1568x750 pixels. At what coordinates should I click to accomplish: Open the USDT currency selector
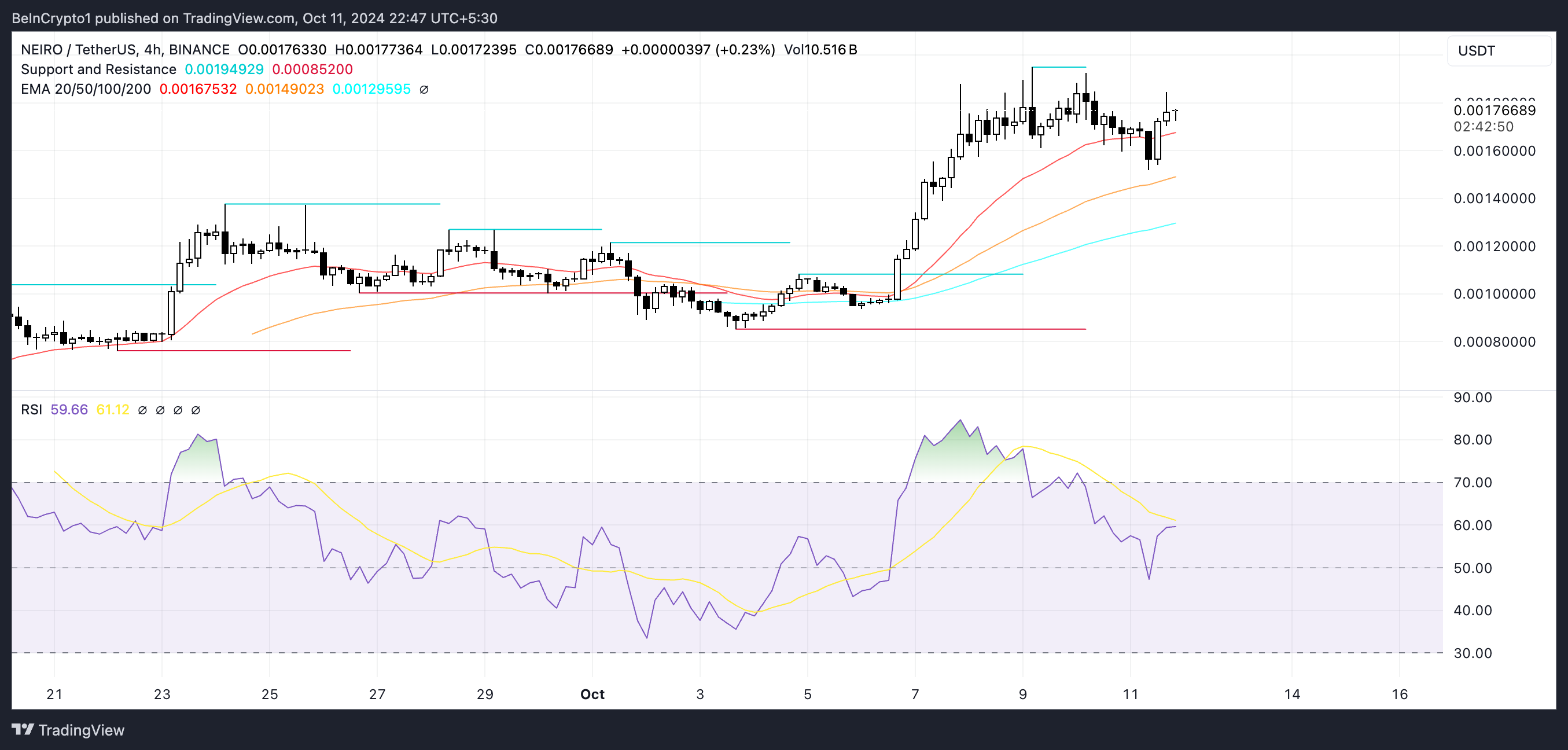pyautogui.click(x=1498, y=50)
